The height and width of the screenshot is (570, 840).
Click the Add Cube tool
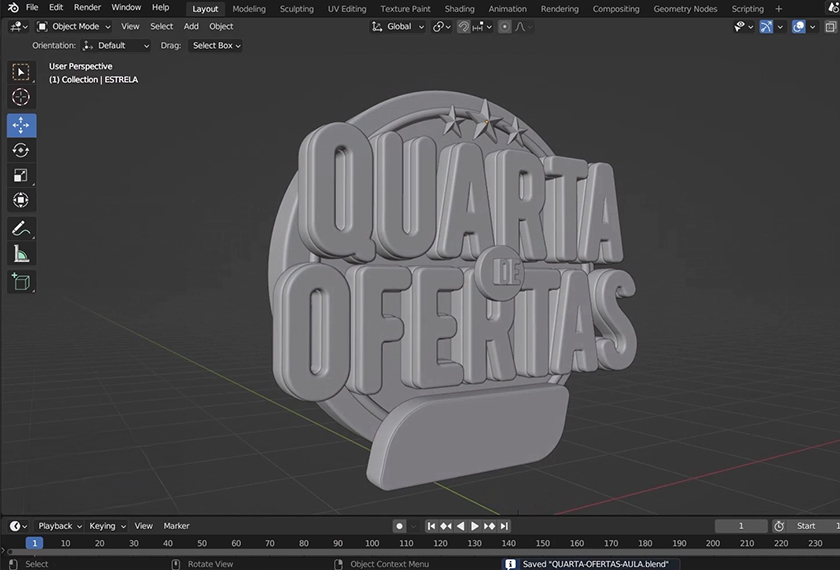pyautogui.click(x=21, y=282)
